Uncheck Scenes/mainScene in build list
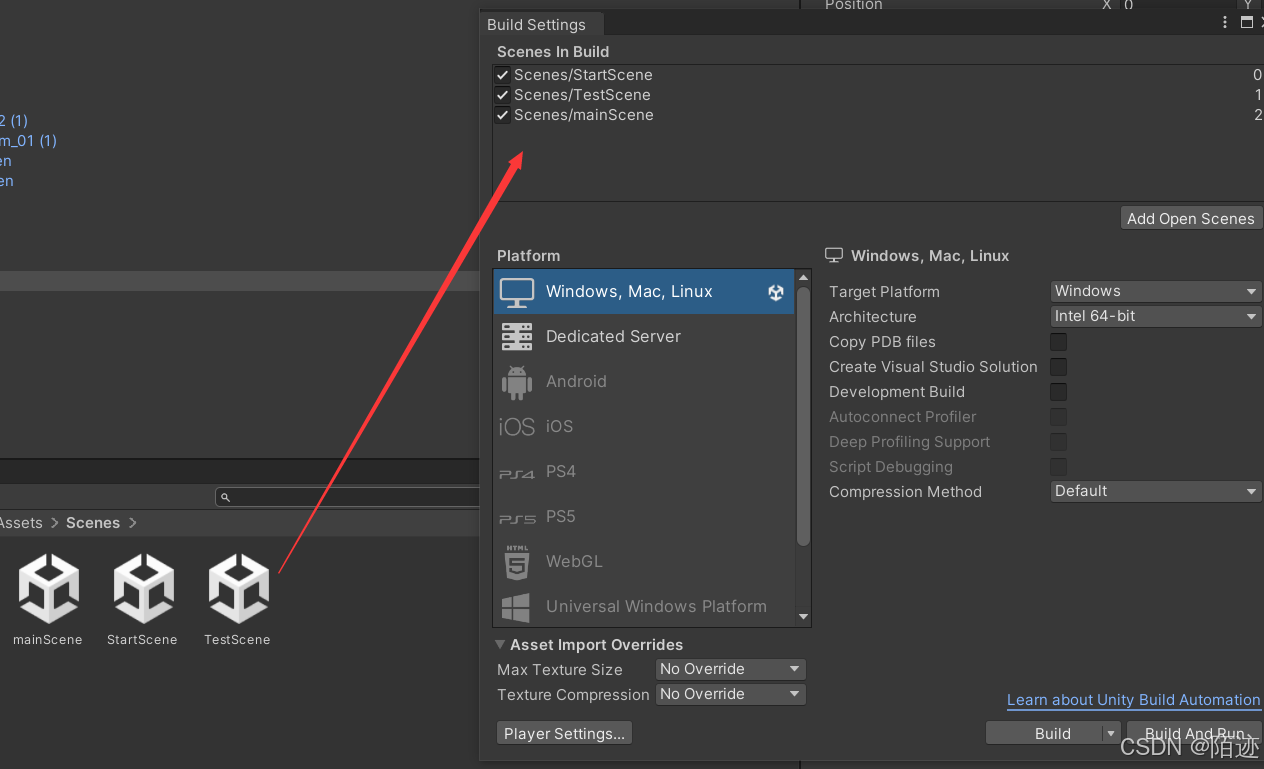Screen dimensions: 1264x769 point(503,115)
